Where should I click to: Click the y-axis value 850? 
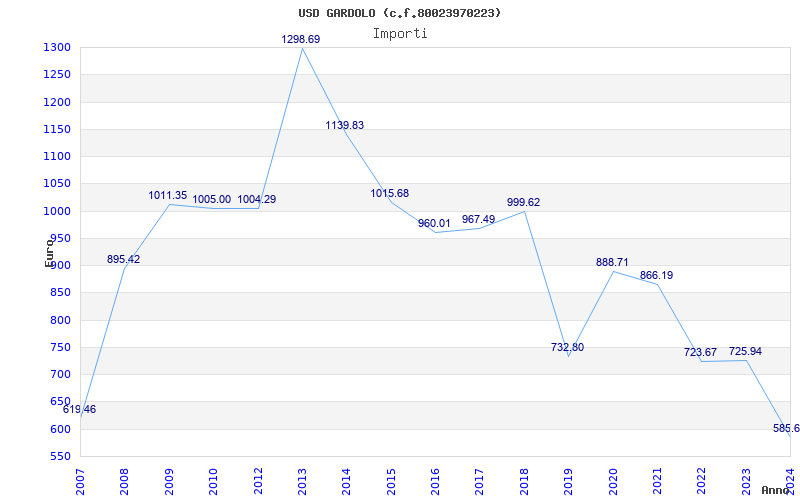pos(59,293)
